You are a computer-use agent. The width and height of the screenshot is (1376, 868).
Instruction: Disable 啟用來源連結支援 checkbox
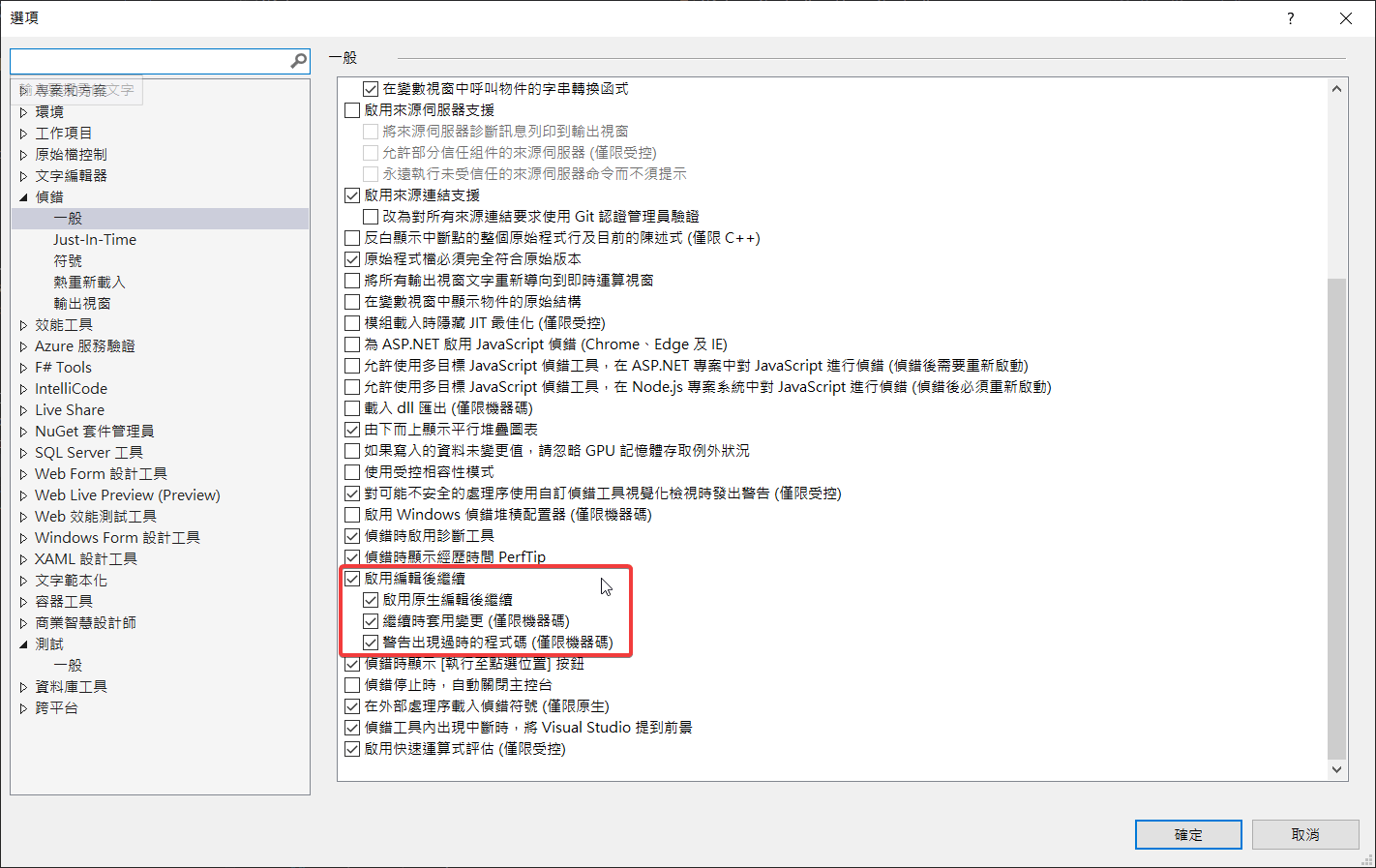(x=352, y=195)
